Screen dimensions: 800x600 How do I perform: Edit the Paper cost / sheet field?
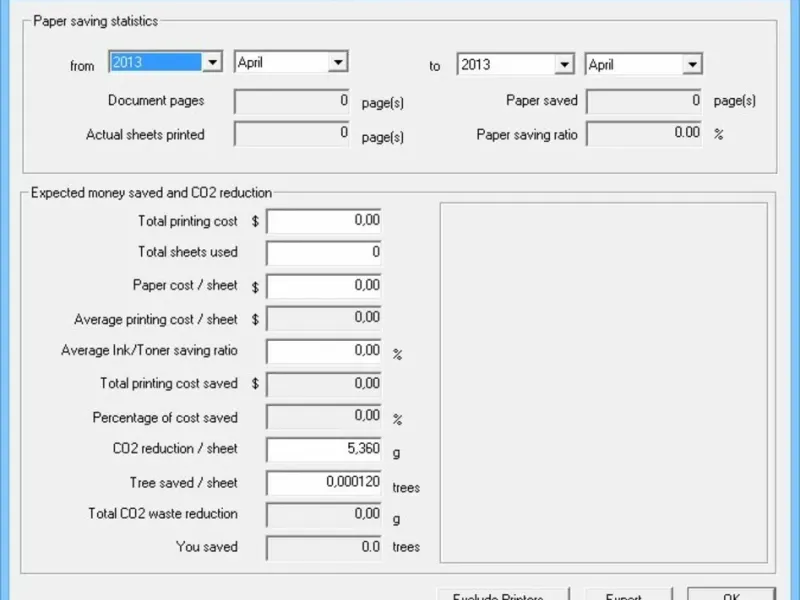point(323,286)
